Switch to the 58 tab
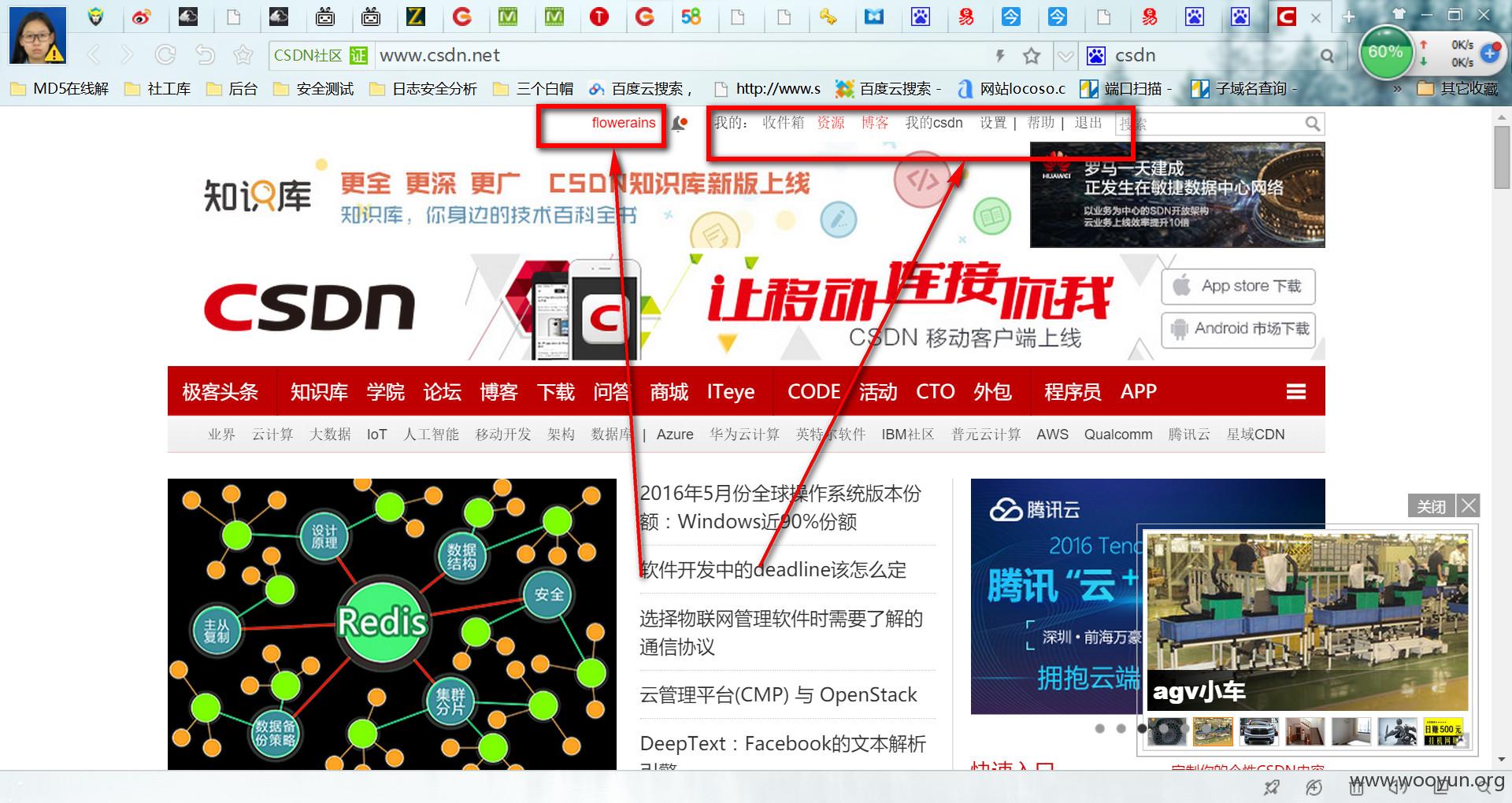1512x803 pixels. (x=691, y=17)
